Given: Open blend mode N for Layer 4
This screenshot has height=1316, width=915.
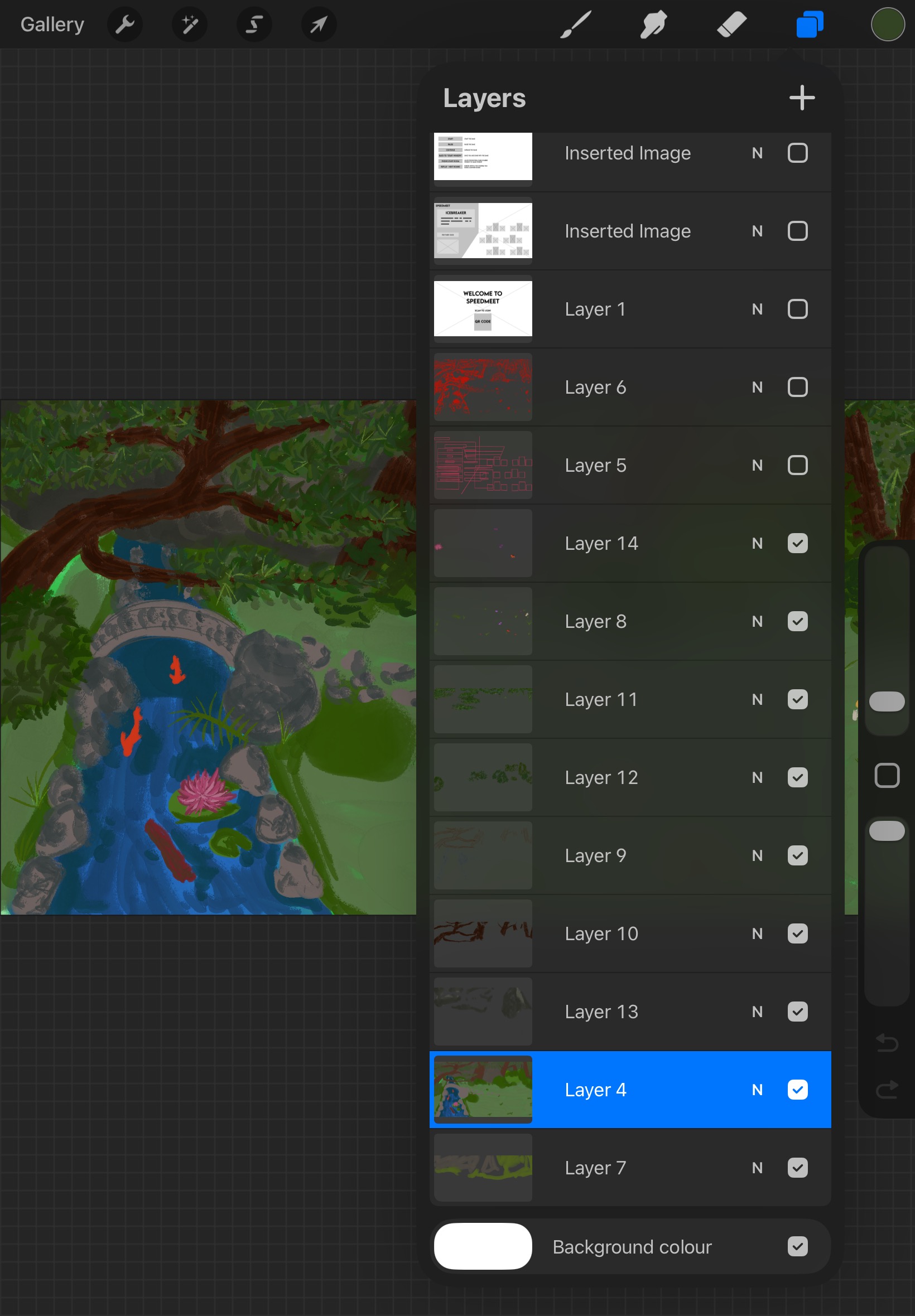Looking at the screenshot, I should pos(757,1090).
